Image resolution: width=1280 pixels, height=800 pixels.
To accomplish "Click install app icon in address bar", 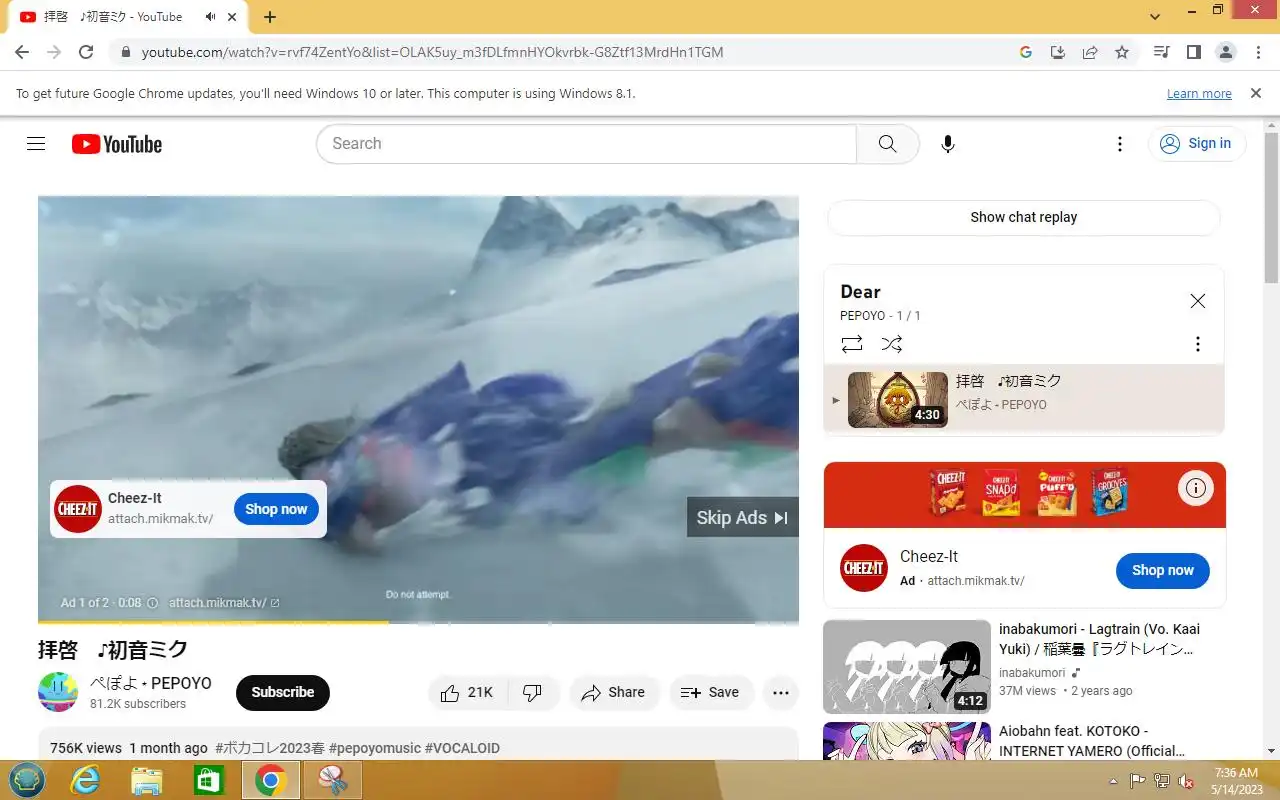I will click(1057, 52).
